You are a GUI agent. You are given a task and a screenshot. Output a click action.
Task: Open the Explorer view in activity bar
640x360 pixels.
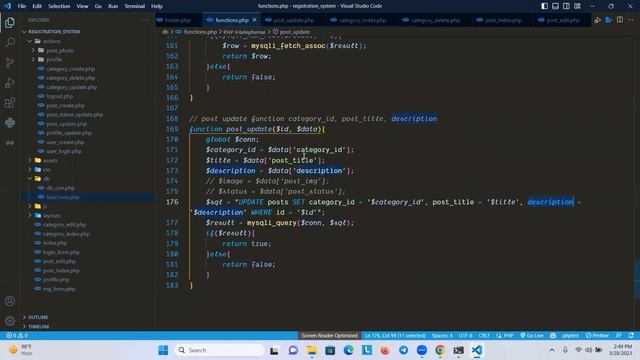click(10, 22)
